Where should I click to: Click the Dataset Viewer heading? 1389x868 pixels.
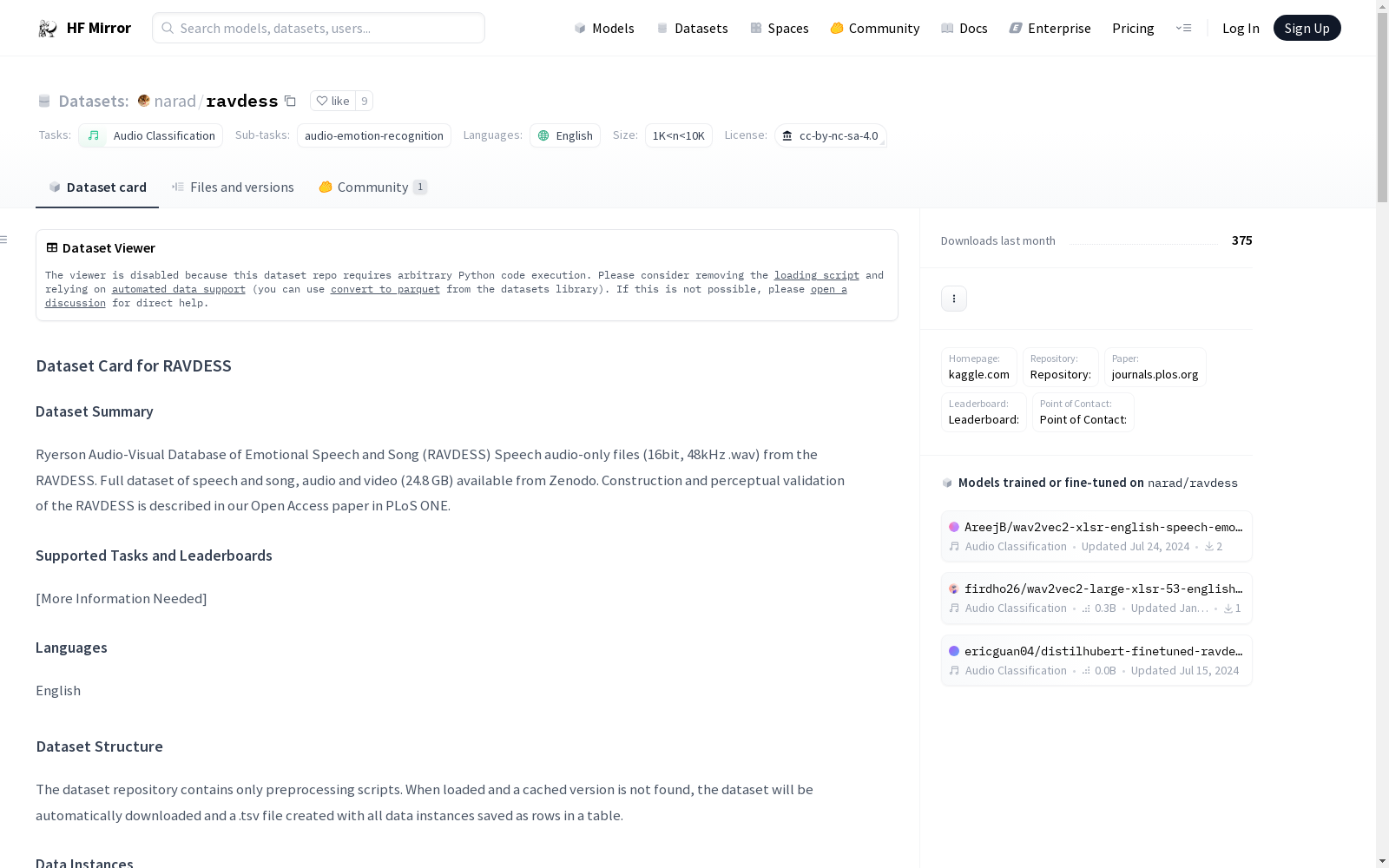pyautogui.click(x=109, y=248)
